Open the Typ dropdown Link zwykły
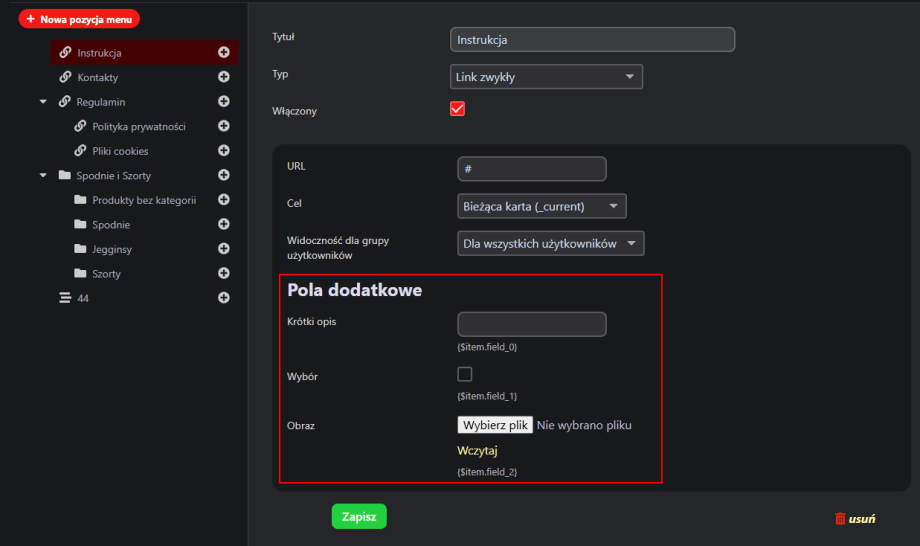Screen dimensions: 920x546 coord(546,77)
